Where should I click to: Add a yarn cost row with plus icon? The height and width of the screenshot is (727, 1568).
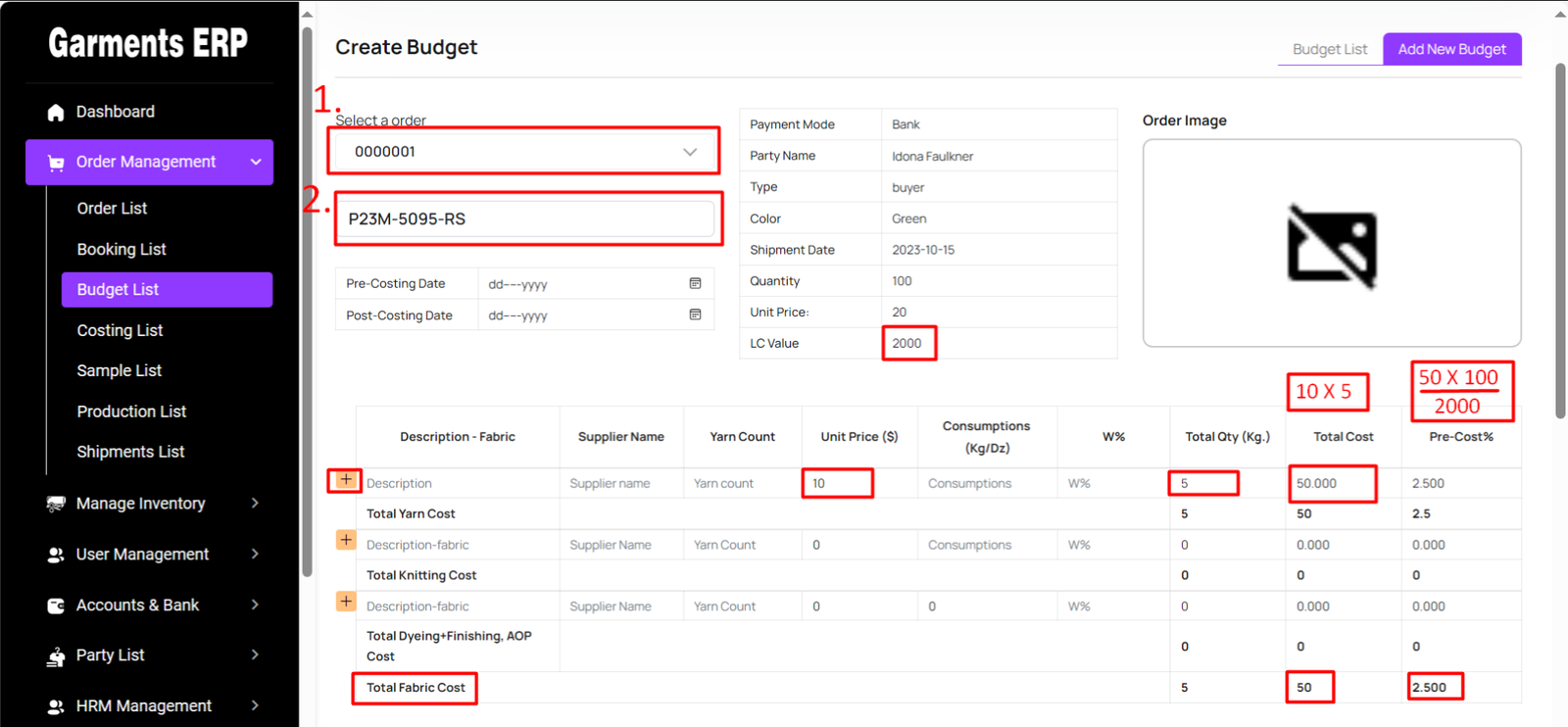[346, 480]
